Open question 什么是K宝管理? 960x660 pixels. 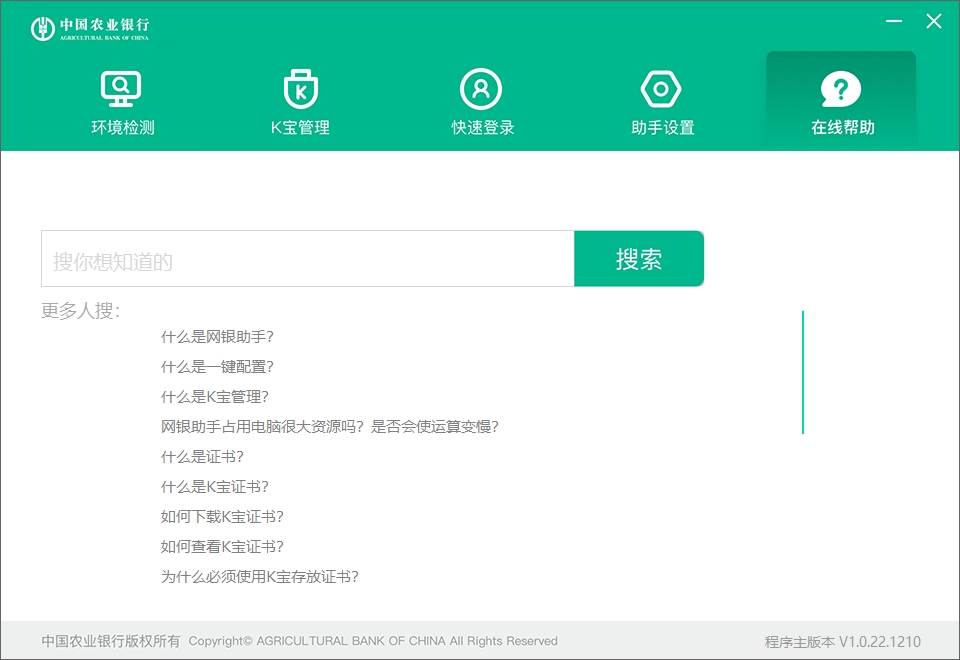(x=215, y=397)
